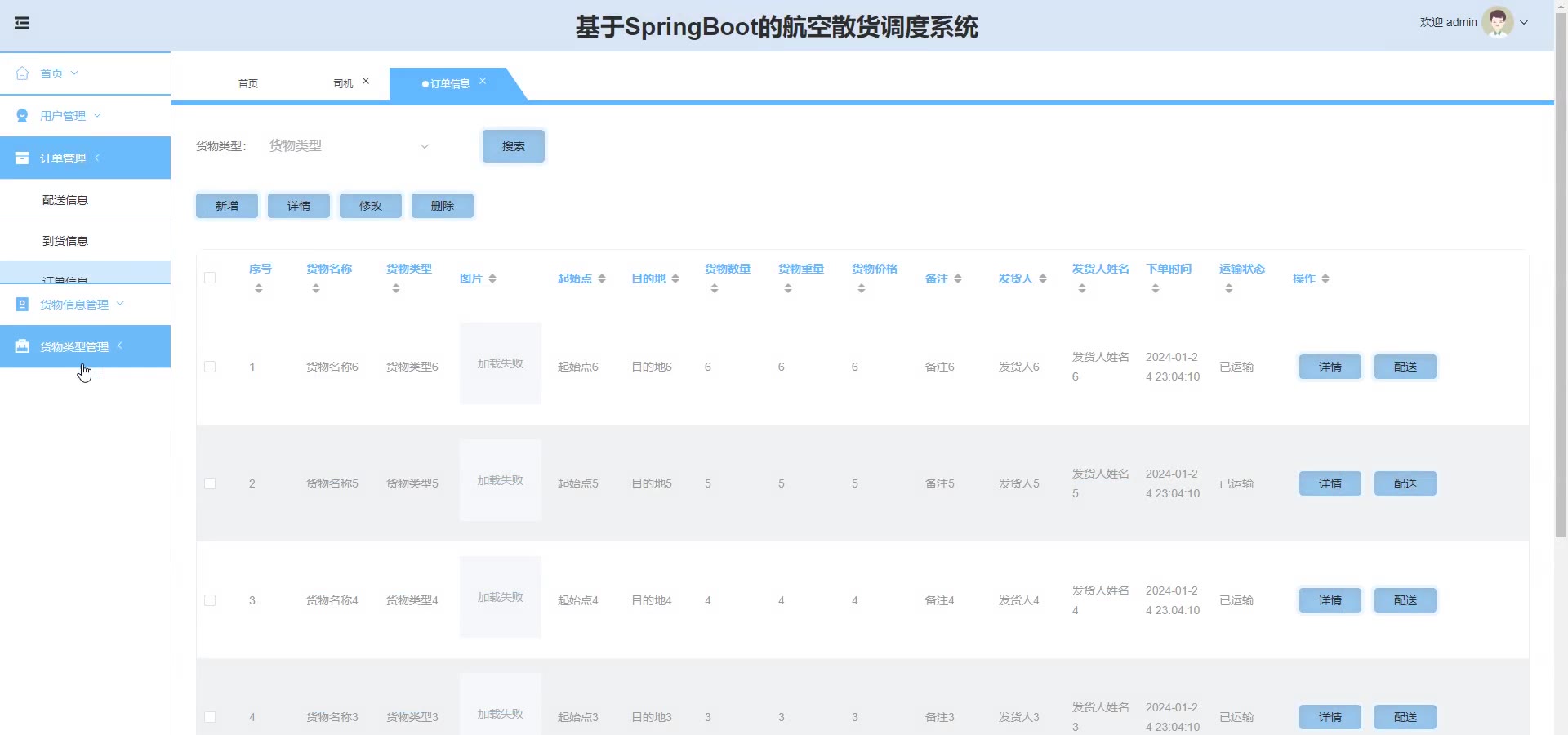Click the home icon in sidebar
The image size is (1568, 735).
pyautogui.click(x=22, y=73)
